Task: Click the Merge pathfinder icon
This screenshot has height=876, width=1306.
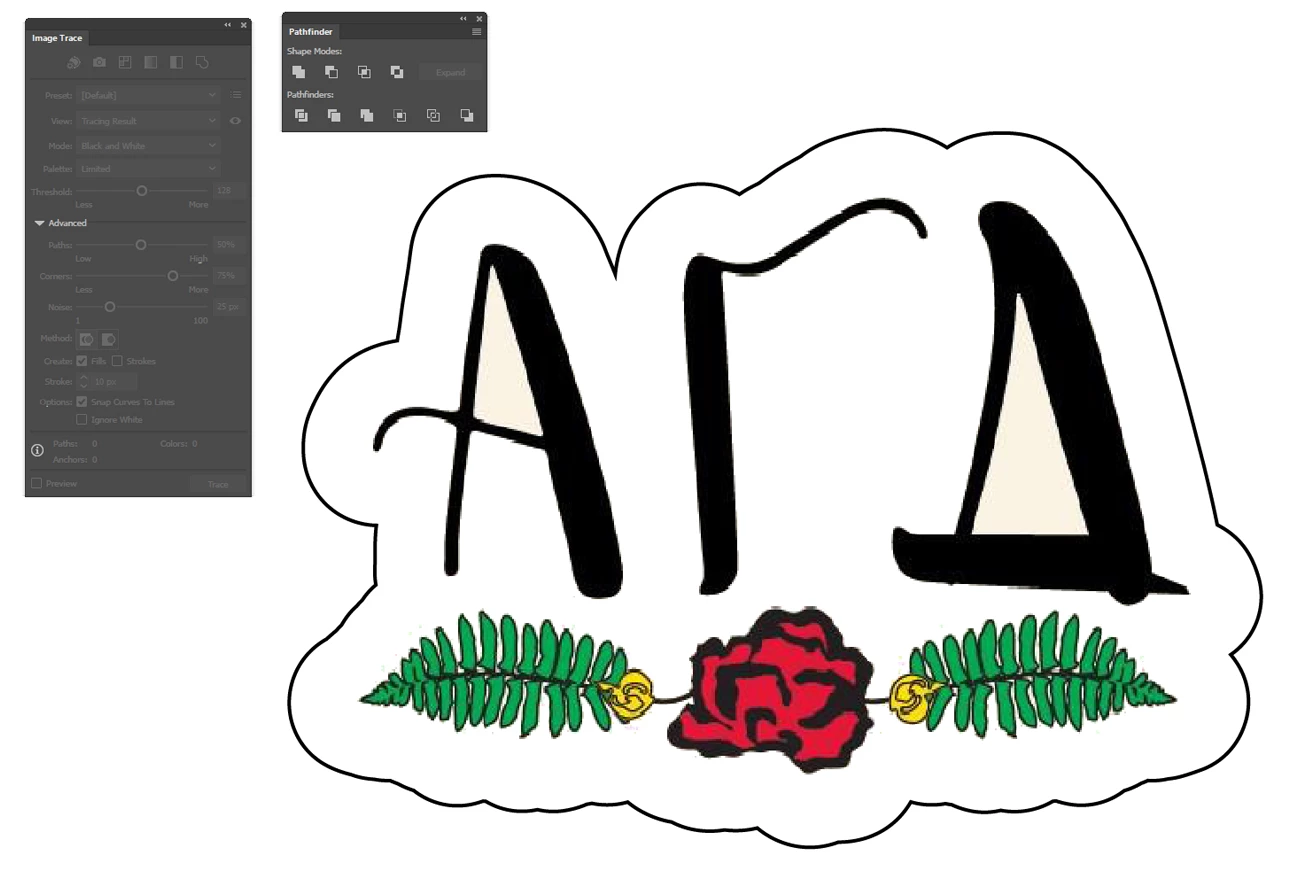Action: 367,116
